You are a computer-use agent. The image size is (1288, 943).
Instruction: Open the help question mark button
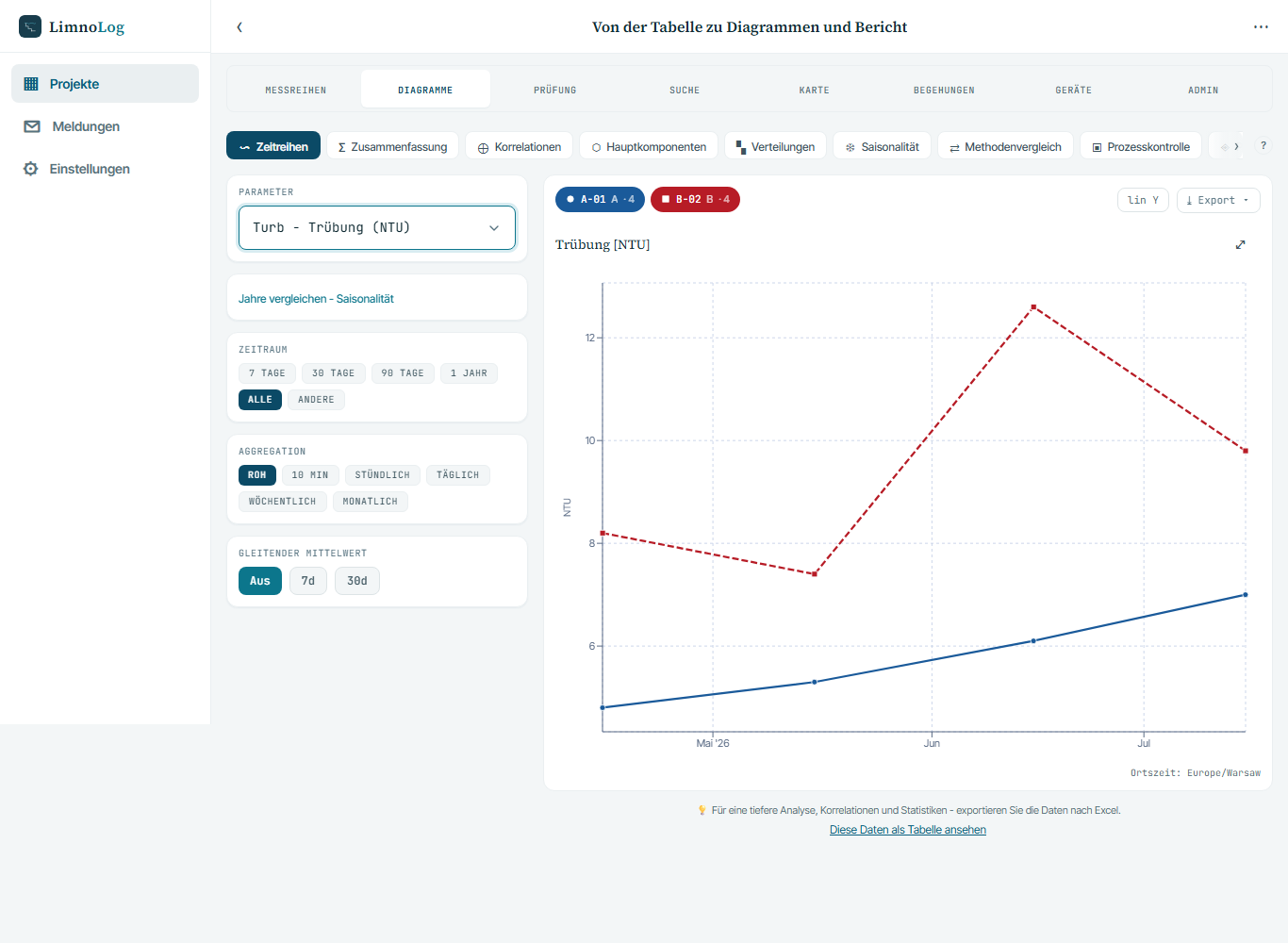pyautogui.click(x=1263, y=146)
